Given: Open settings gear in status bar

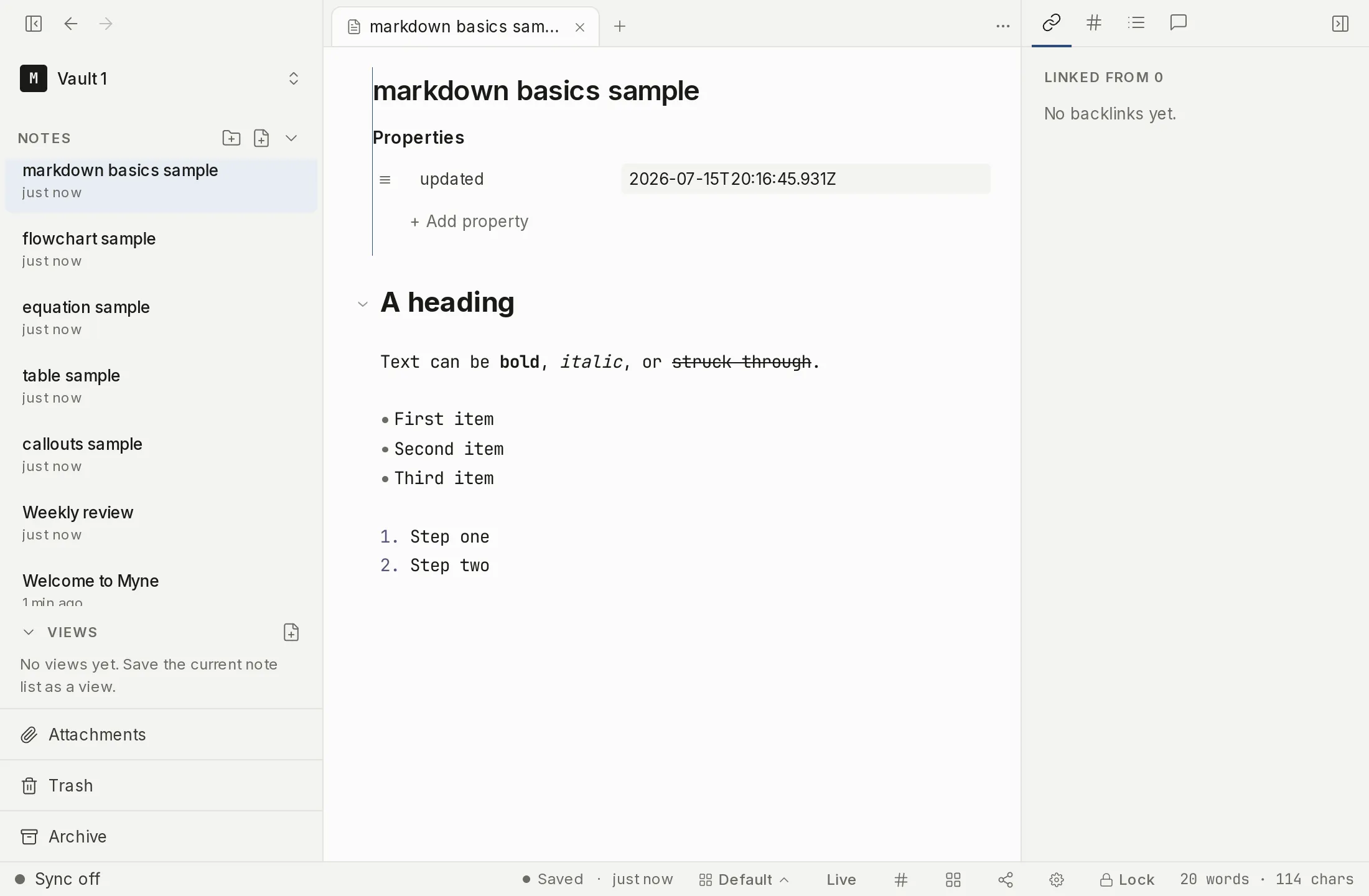Looking at the screenshot, I should click(x=1057, y=880).
